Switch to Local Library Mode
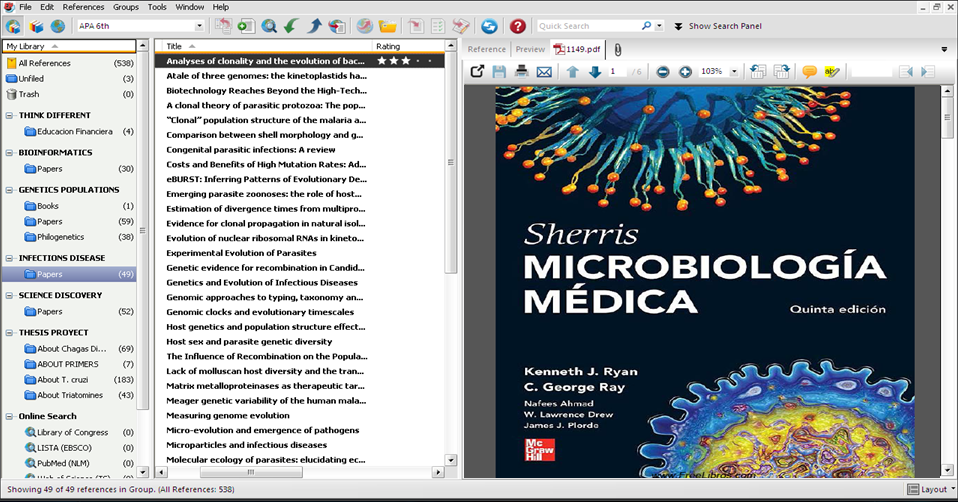Viewport: 958px width, 502px height. point(36,26)
